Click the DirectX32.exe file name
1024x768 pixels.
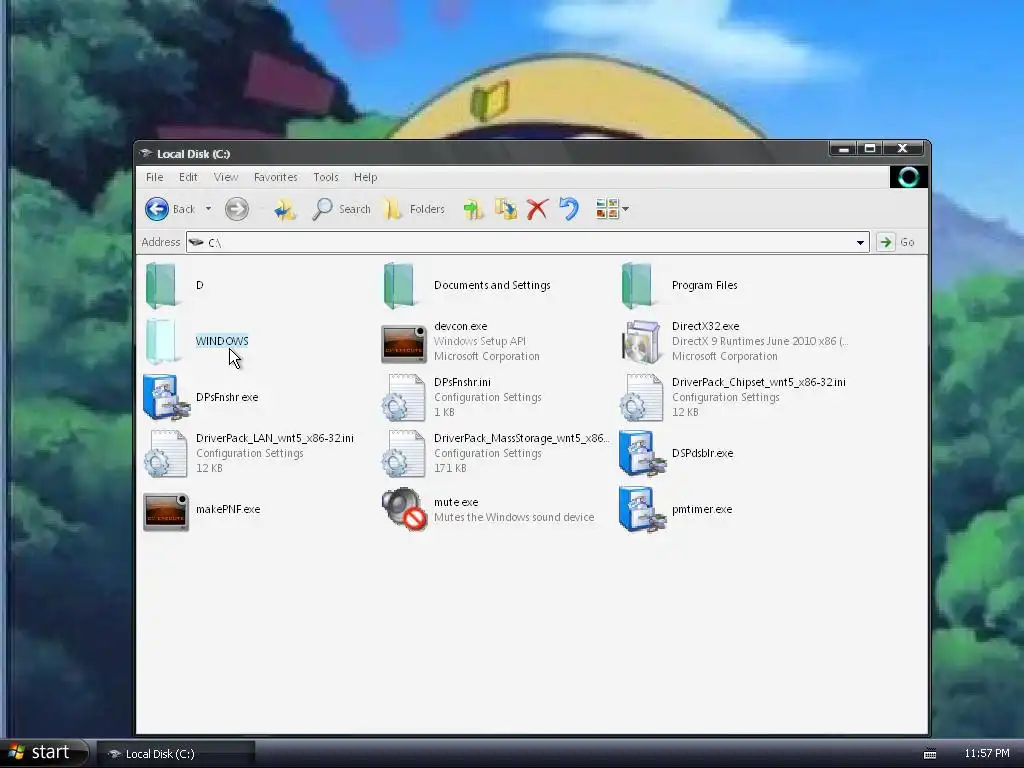click(705, 326)
